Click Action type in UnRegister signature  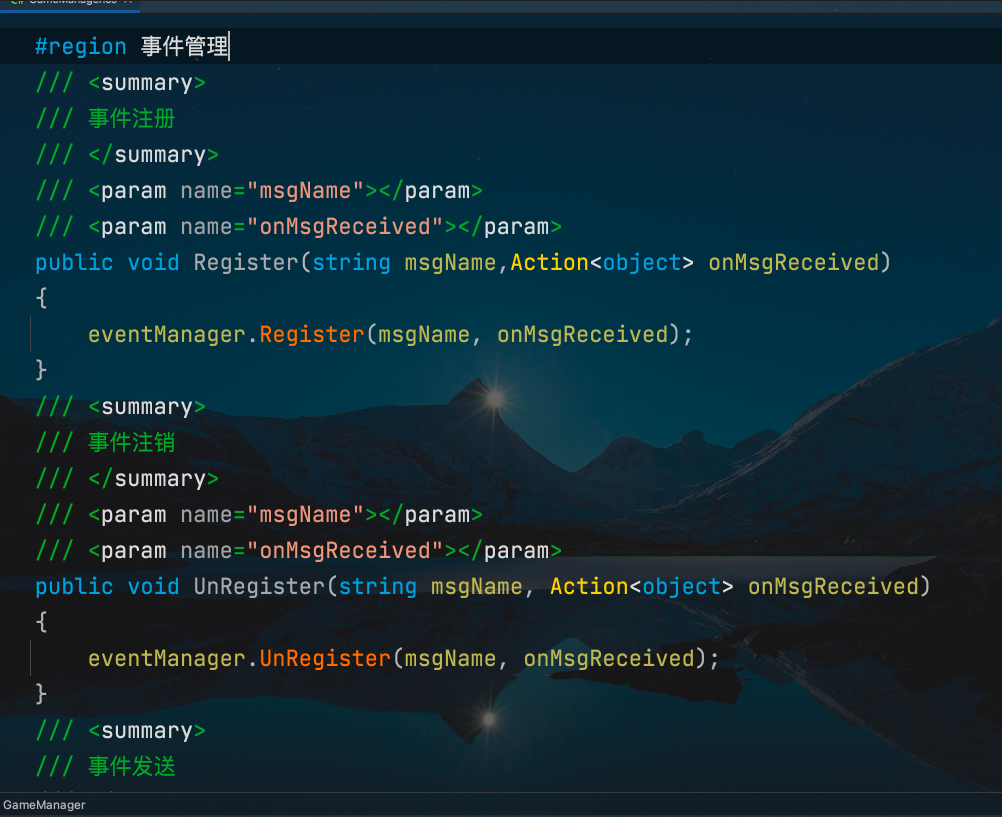[589, 587]
